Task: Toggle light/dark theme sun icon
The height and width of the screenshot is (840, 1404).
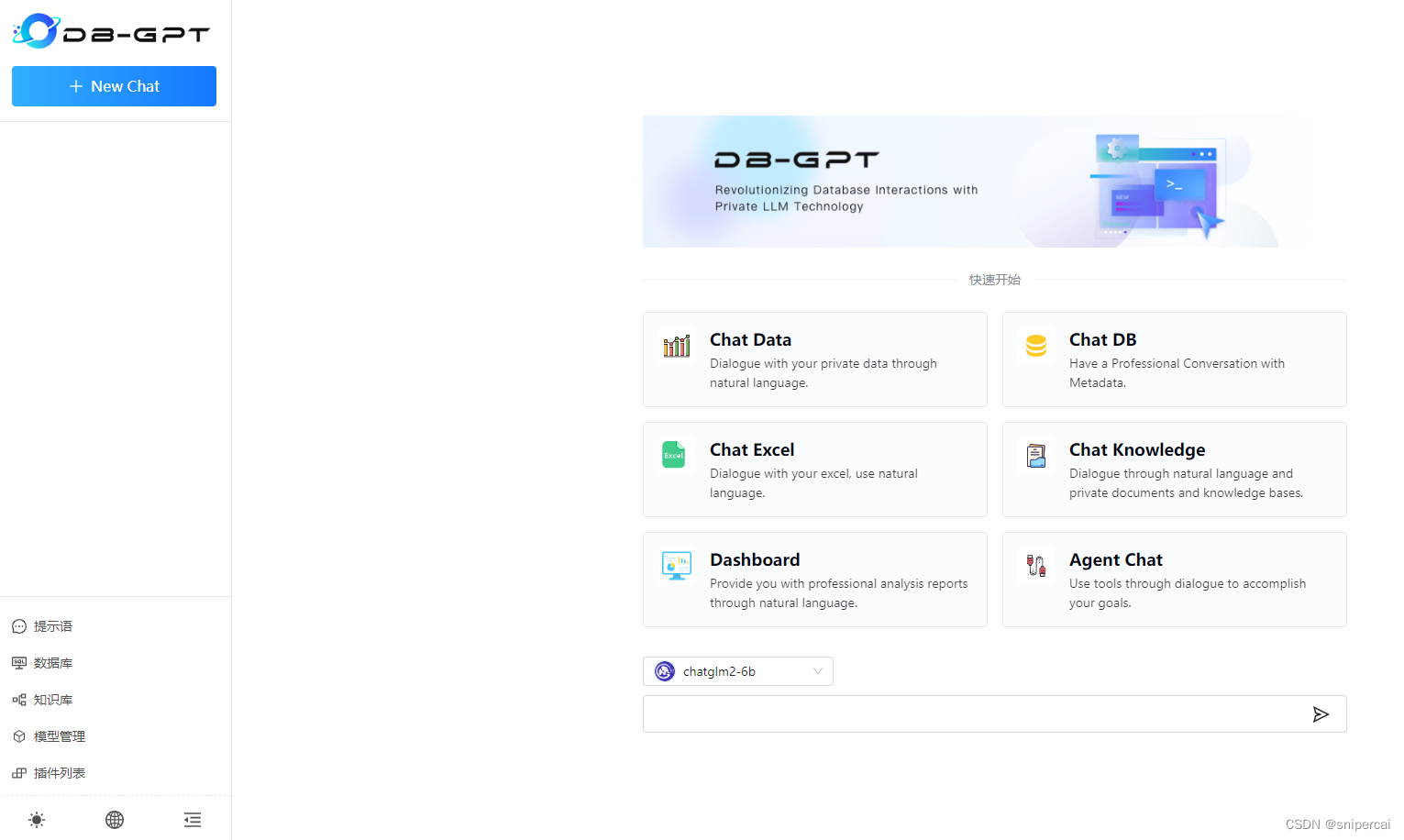Action: pyautogui.click(x=37, y=820)
